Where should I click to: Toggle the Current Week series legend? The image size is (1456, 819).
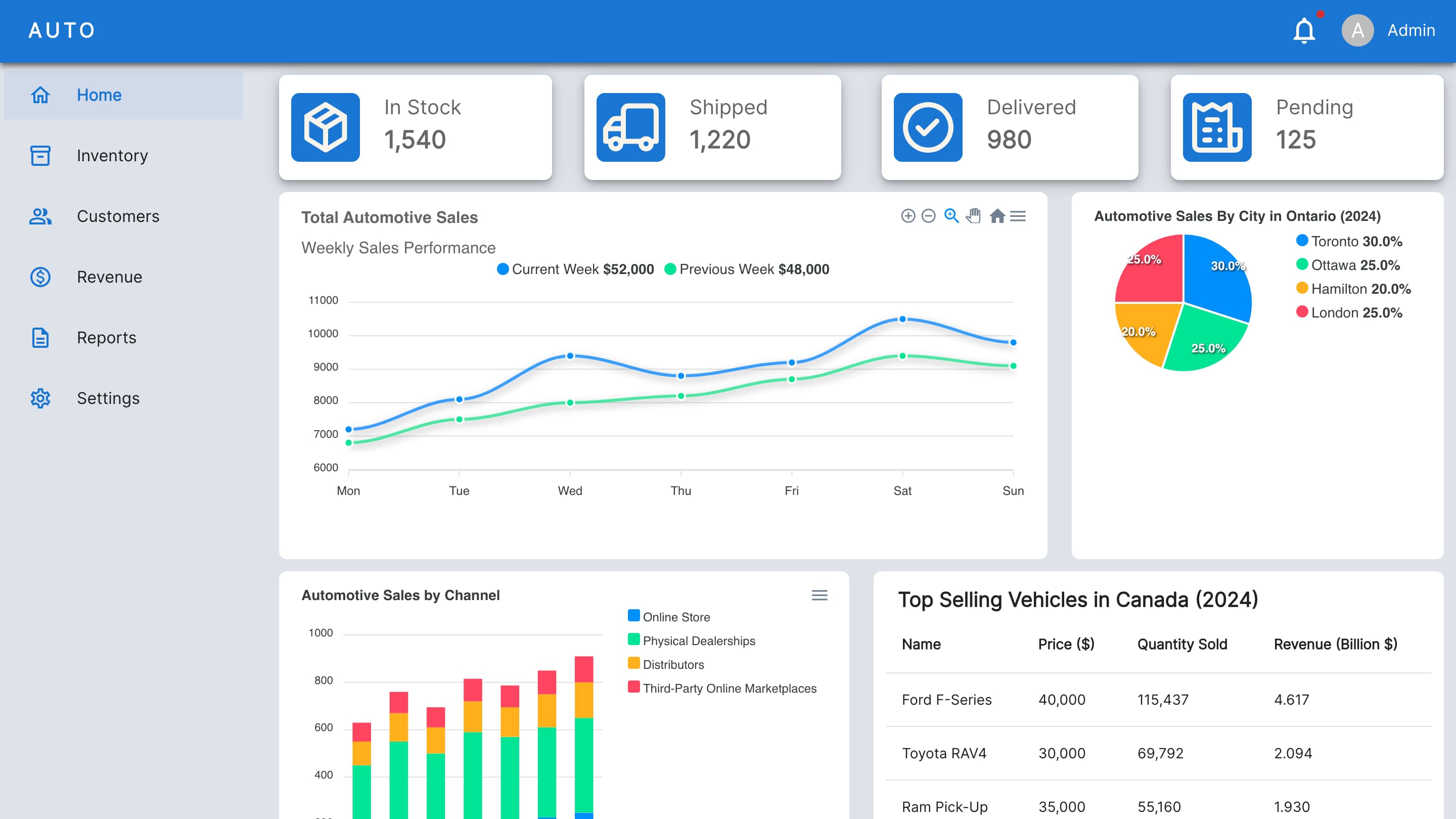[575, 269]
